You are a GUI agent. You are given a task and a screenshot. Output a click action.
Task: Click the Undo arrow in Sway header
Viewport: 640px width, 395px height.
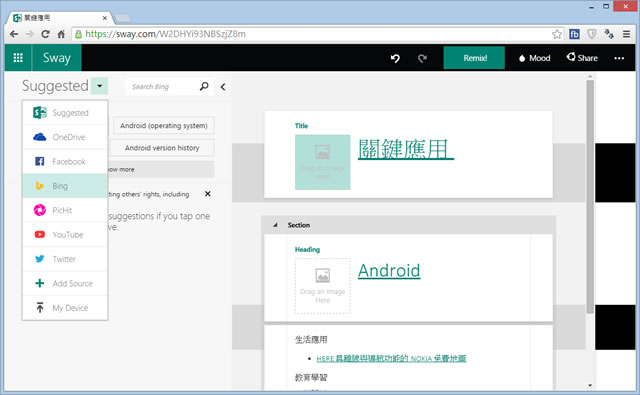(x=395, y=58)
